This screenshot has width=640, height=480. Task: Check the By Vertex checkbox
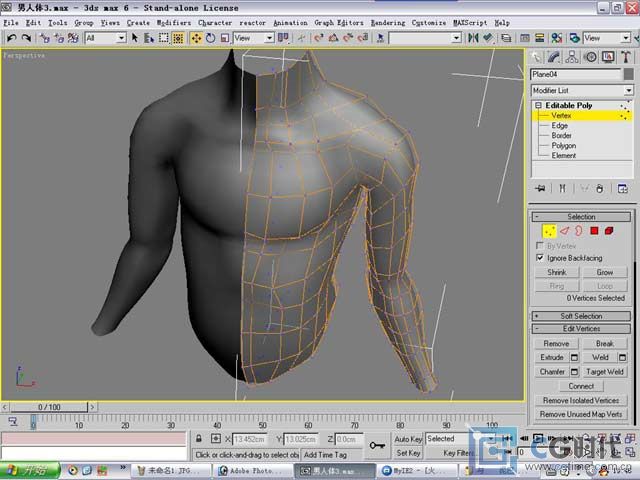point(540,246)
